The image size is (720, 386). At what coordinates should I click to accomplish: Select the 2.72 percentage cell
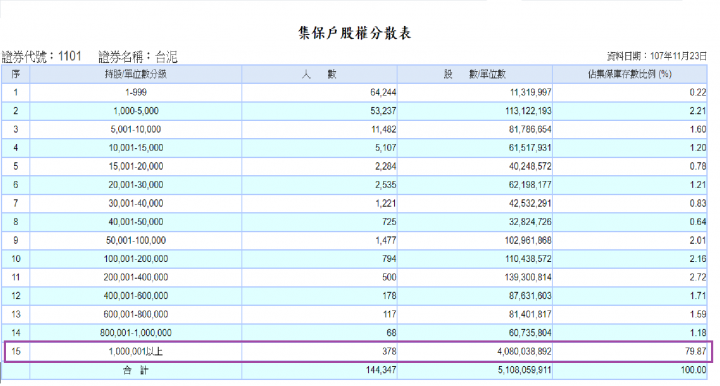pyautogui.click(x=630, y=277)
